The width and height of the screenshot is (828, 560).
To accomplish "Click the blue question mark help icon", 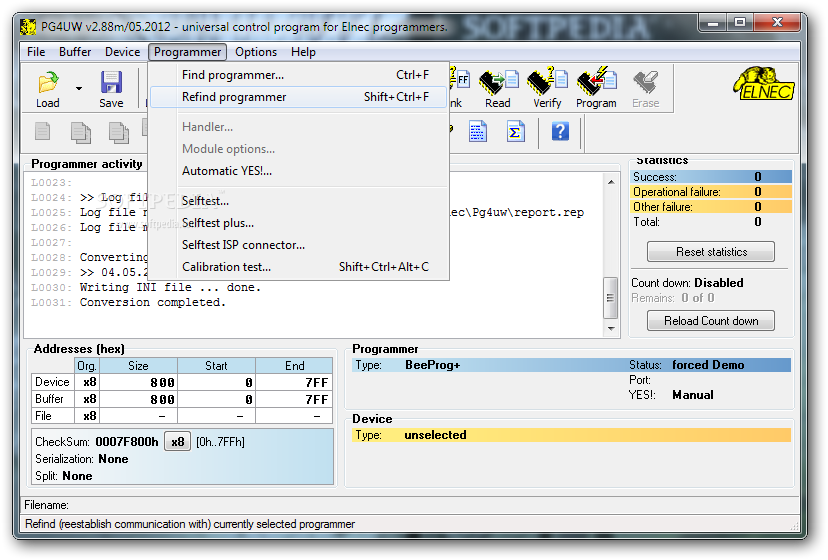I will (x=560, y=131).
